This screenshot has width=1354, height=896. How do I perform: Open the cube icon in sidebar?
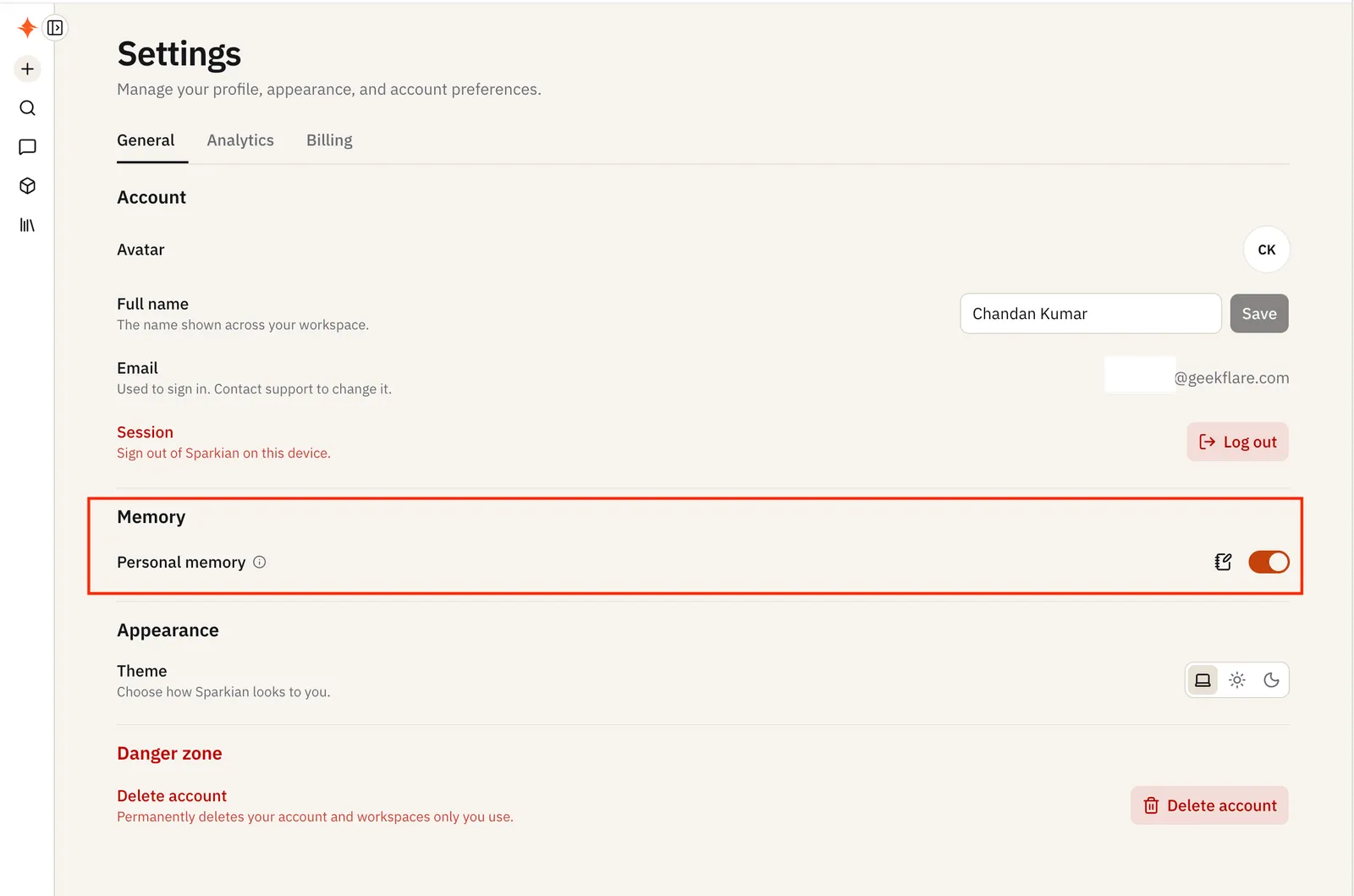point(27,186)
